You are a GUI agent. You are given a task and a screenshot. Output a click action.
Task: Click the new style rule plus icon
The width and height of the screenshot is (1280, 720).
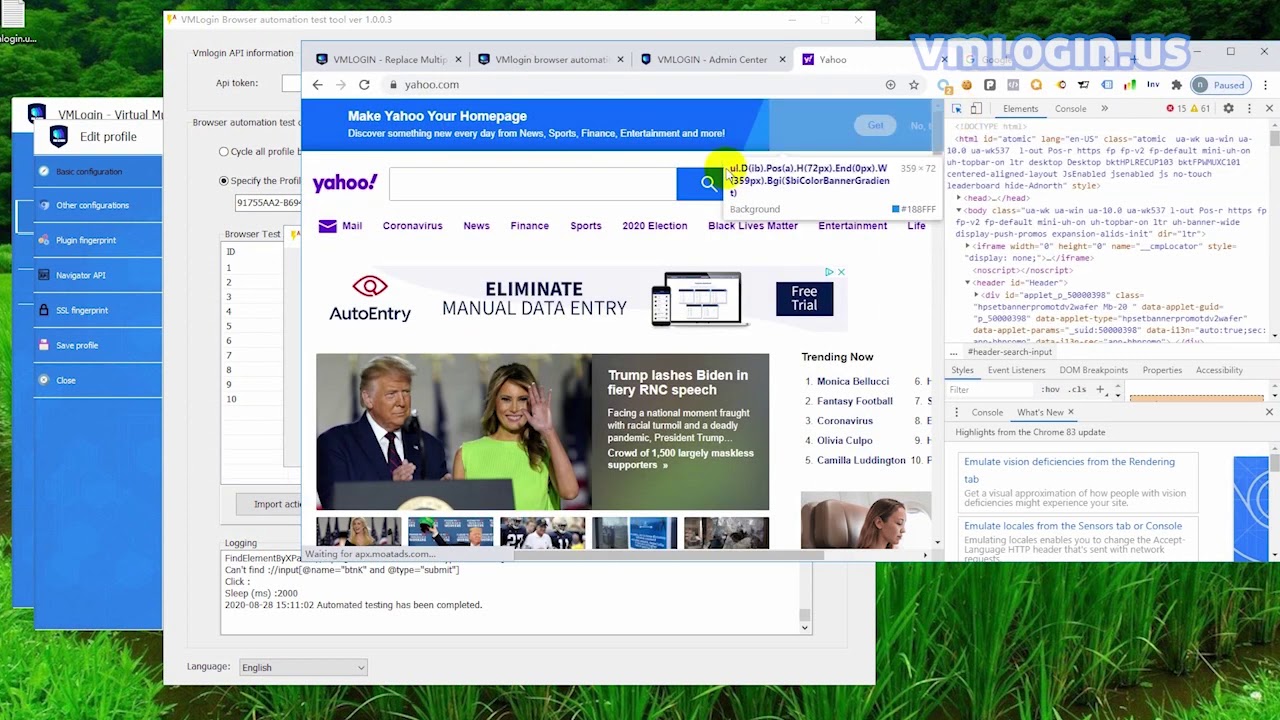coord(1100,390)
